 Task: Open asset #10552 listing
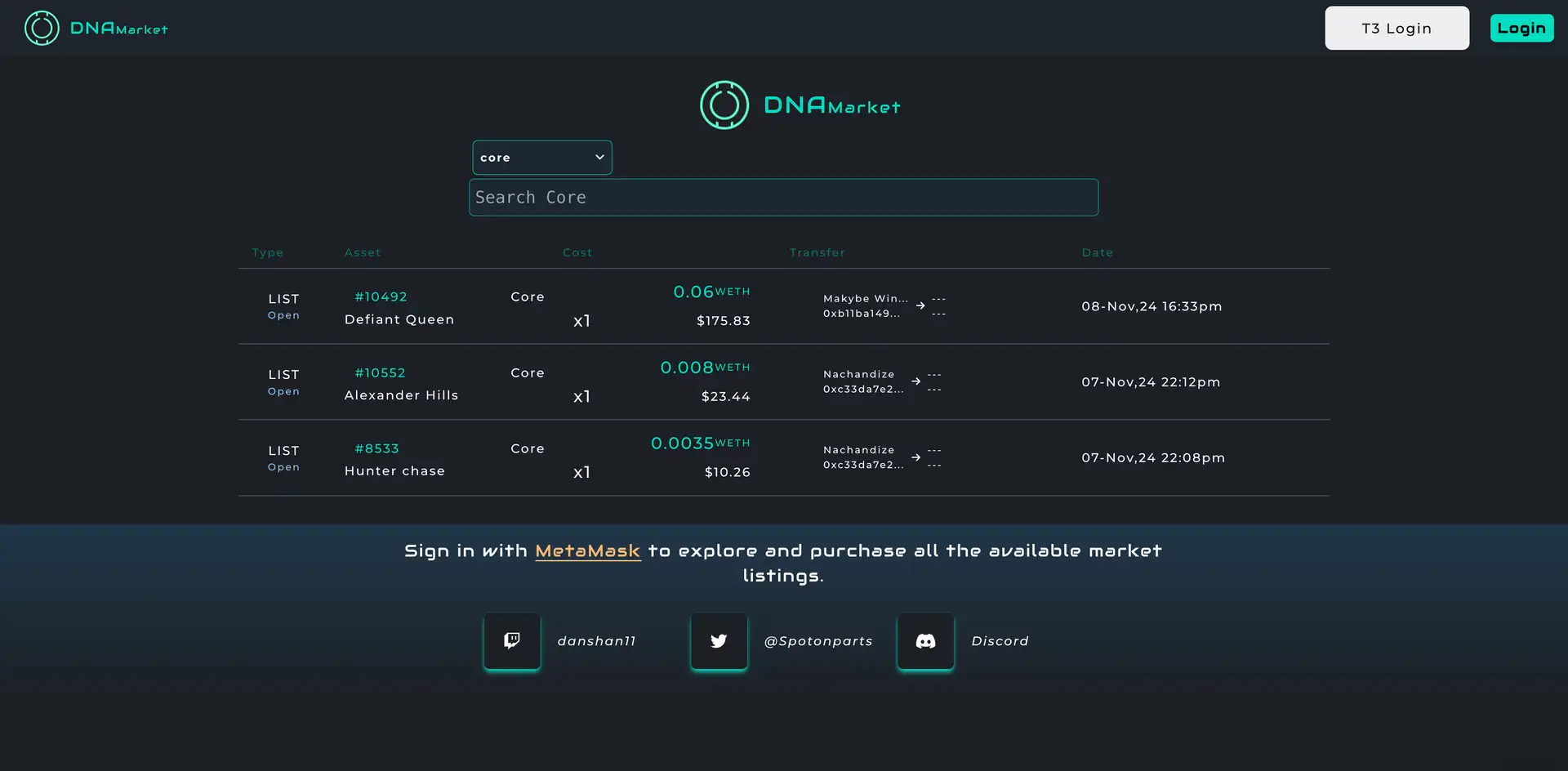(380, 373)
